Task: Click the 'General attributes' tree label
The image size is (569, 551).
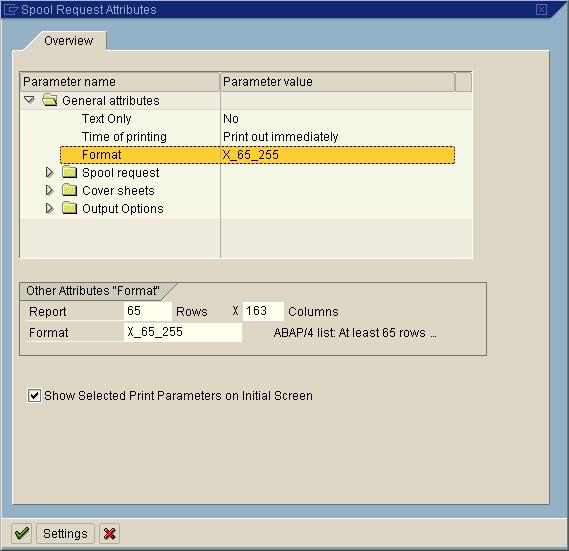Action: pos(111,101)
